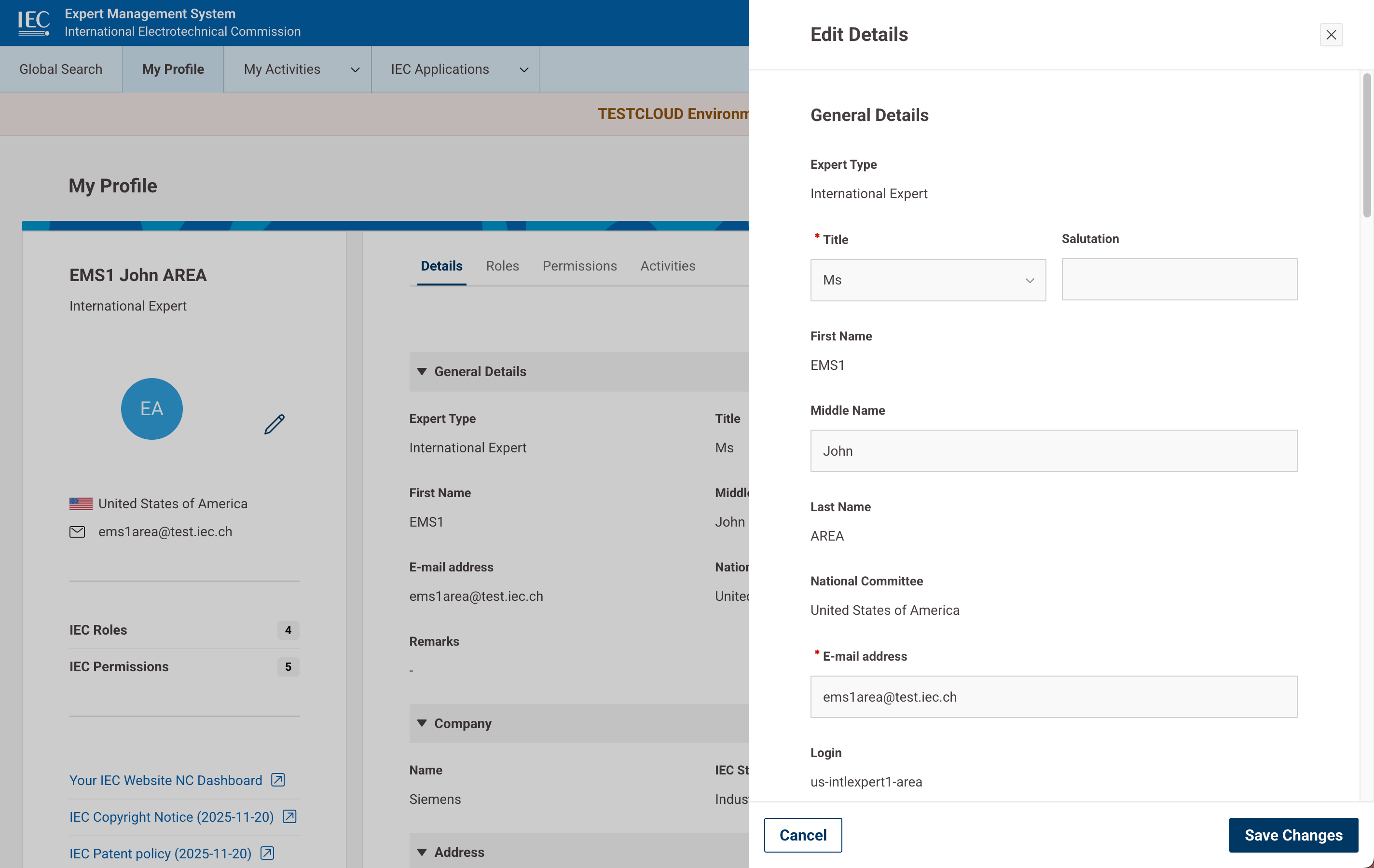Click the United States flag icon
Viewport: 1374px width, 868px height.
80,503
